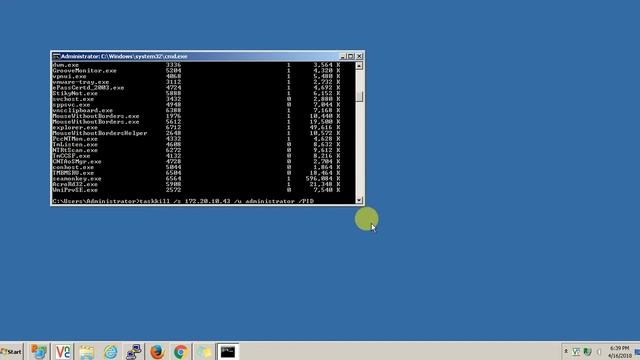Click memory value in explorer.exe row

(325, 128)
